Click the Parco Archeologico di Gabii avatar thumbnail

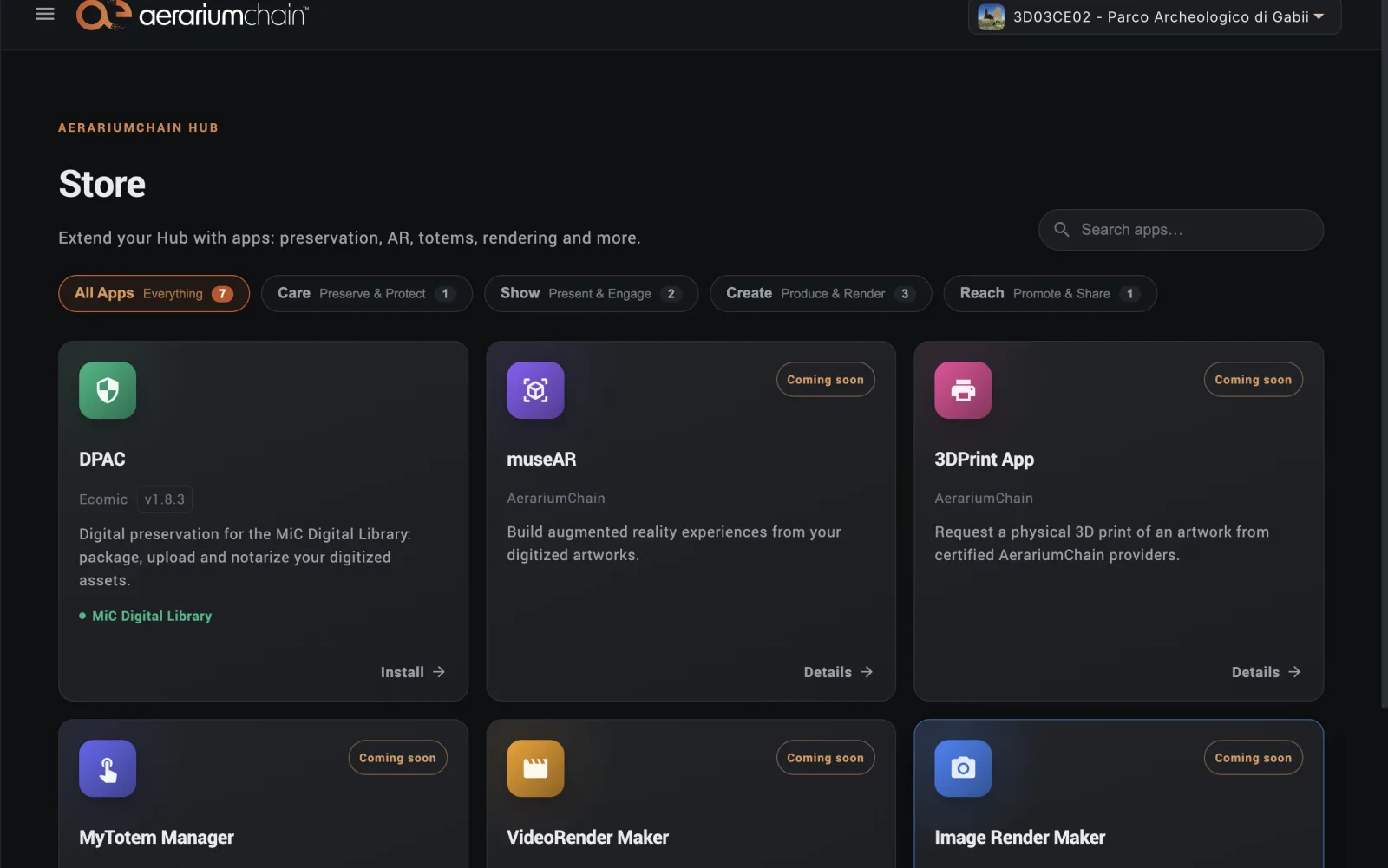(991, 16)
